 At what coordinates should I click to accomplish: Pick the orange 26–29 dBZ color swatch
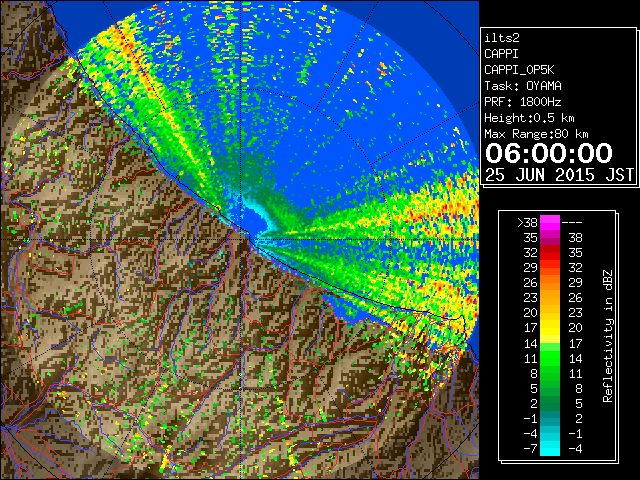point(550,283)
